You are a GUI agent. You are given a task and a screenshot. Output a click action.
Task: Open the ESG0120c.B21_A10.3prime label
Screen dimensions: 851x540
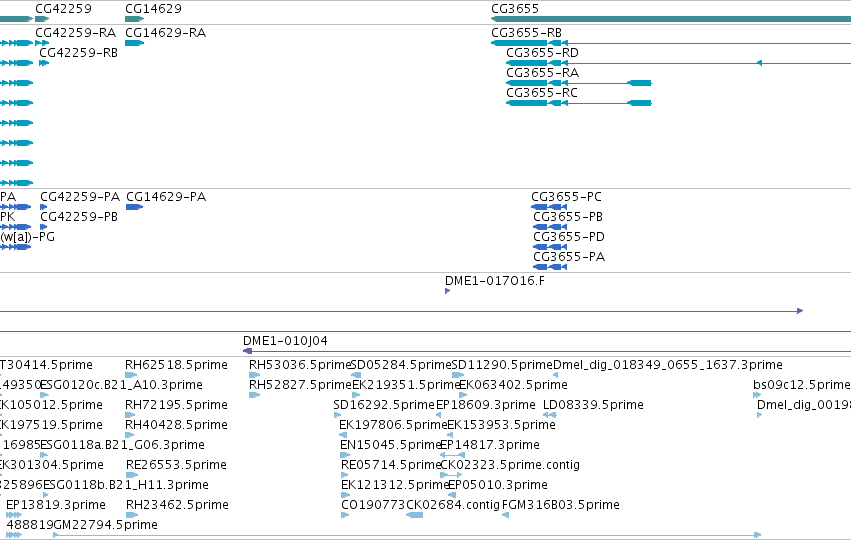point(122,385)
